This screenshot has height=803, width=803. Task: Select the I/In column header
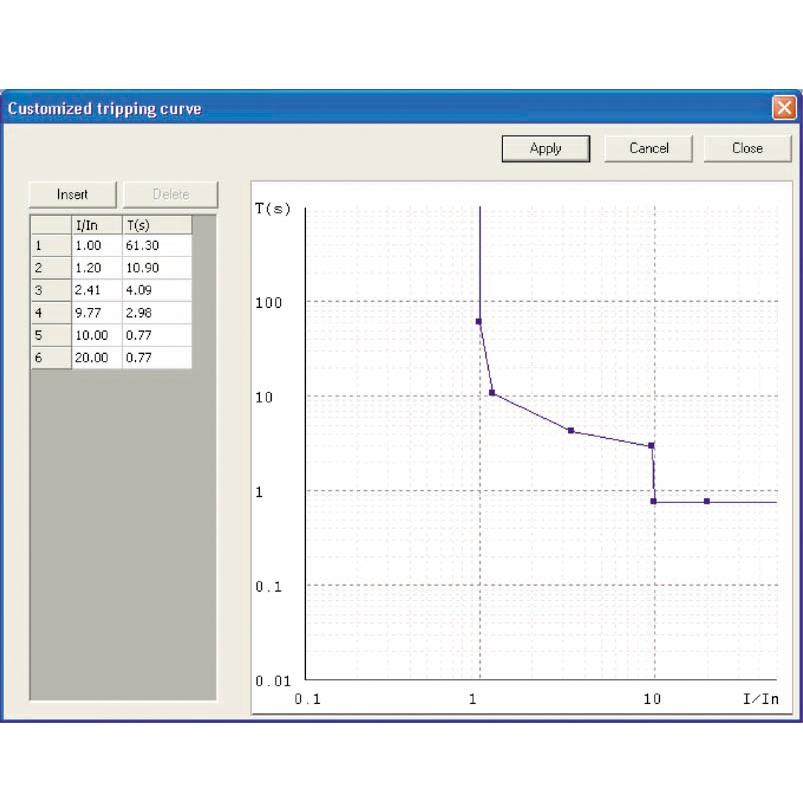pos(97,225)
